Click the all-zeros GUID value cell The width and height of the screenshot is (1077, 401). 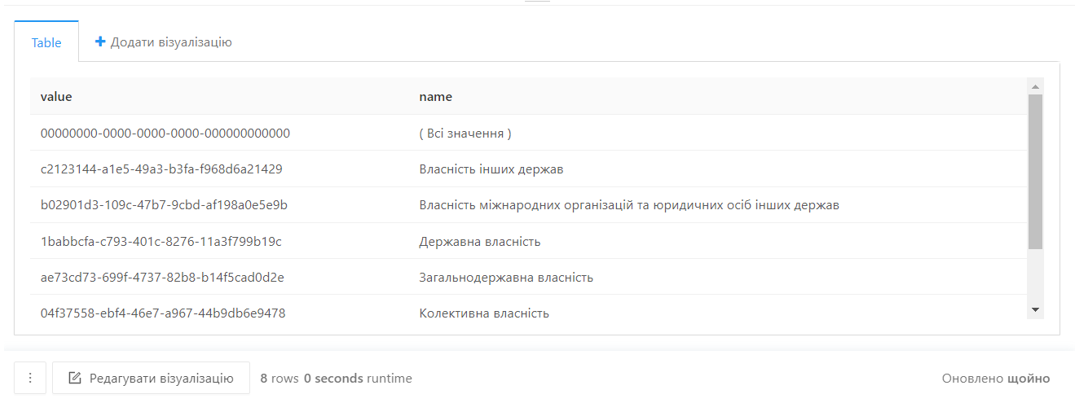point(165,133)
